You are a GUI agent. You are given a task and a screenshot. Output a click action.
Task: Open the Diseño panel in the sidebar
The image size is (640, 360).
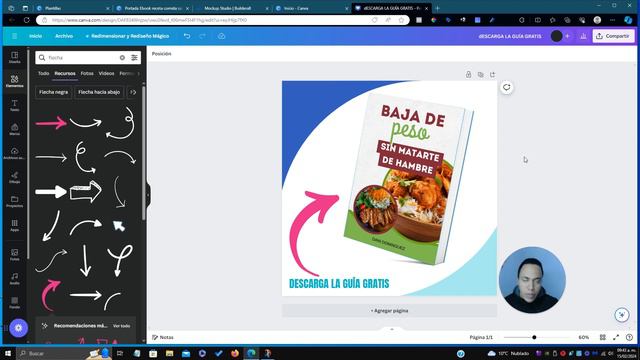tap(14, 57)
